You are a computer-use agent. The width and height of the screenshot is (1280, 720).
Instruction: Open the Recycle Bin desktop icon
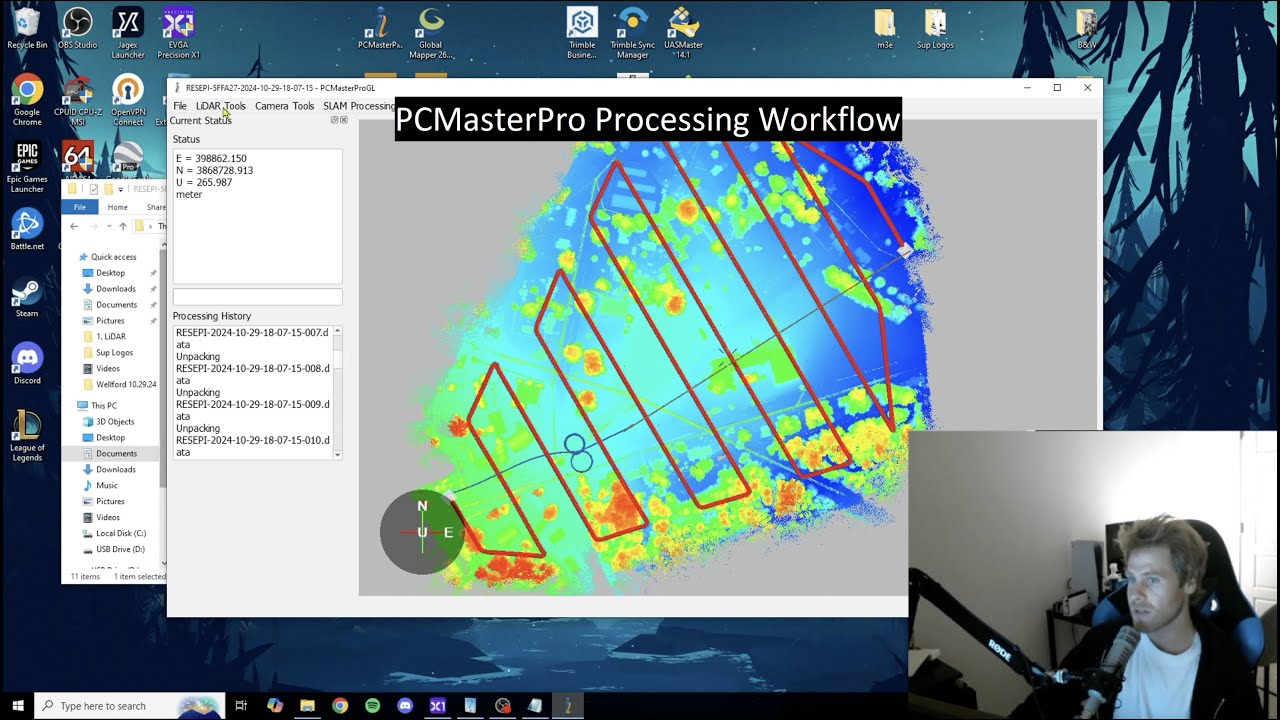[x=27, y=29]
